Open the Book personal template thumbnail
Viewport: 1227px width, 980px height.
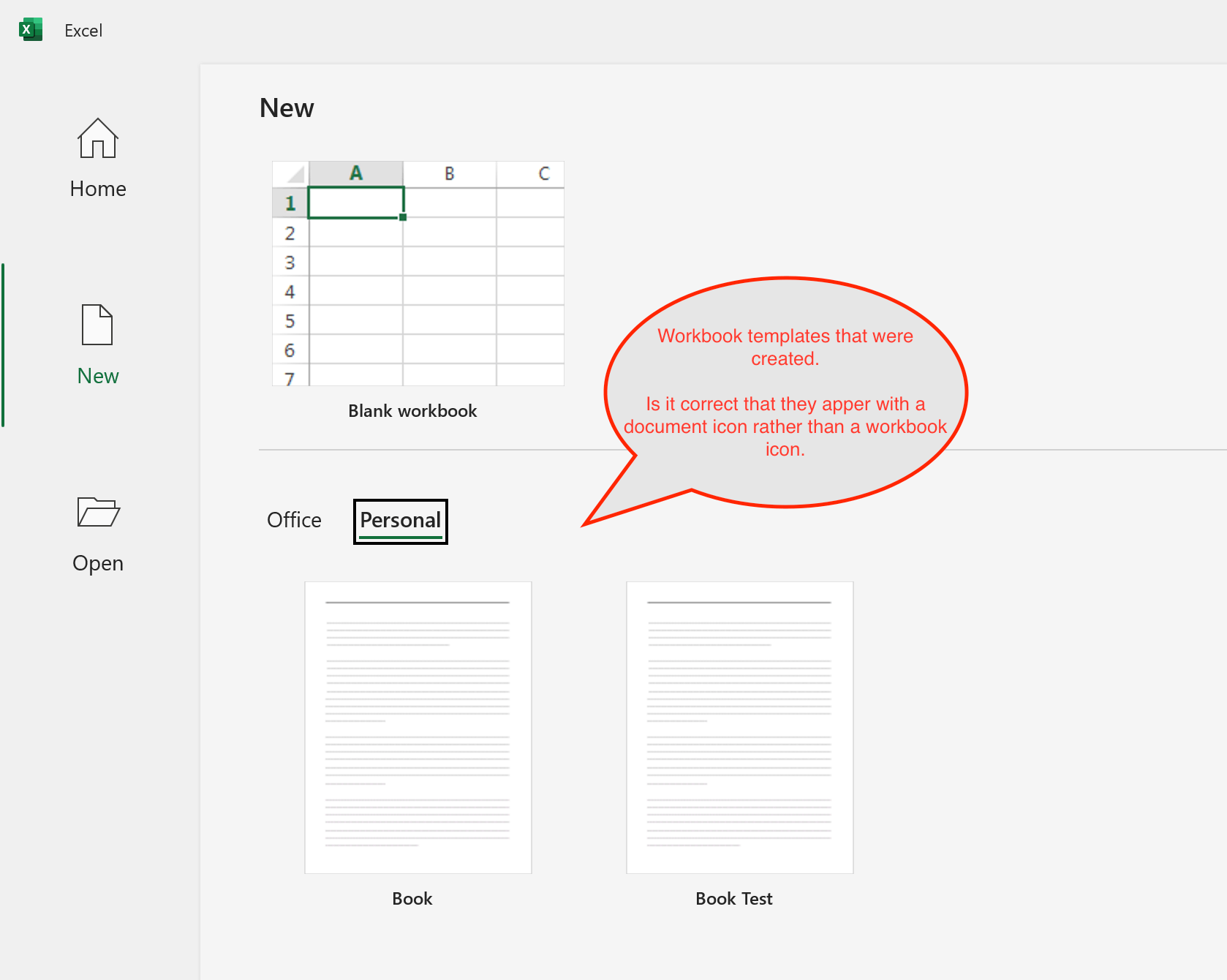point(418,728)
